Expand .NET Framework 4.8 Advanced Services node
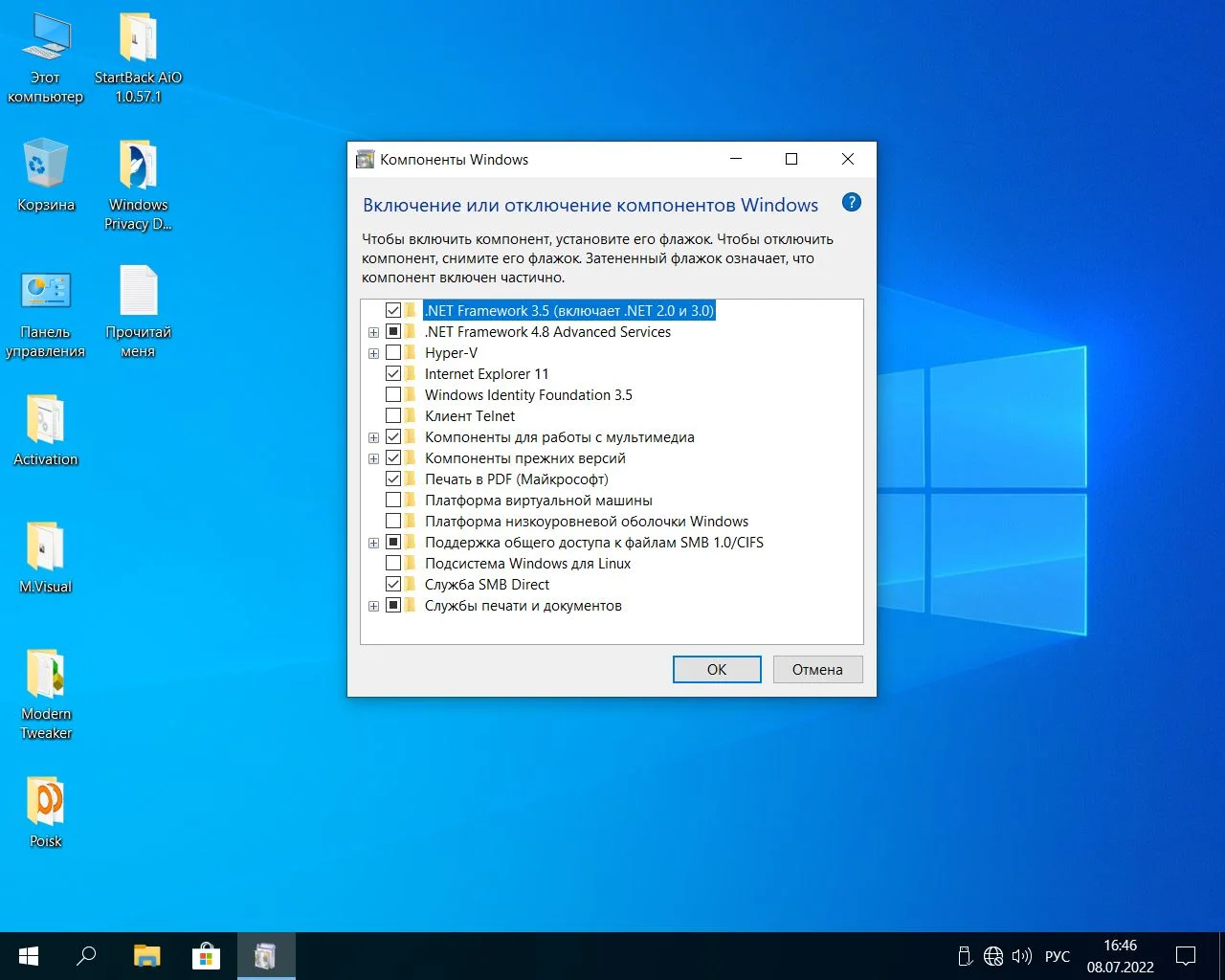This screenshot has width=1225, height=980. pyautogui.click(x=373, y=333)
